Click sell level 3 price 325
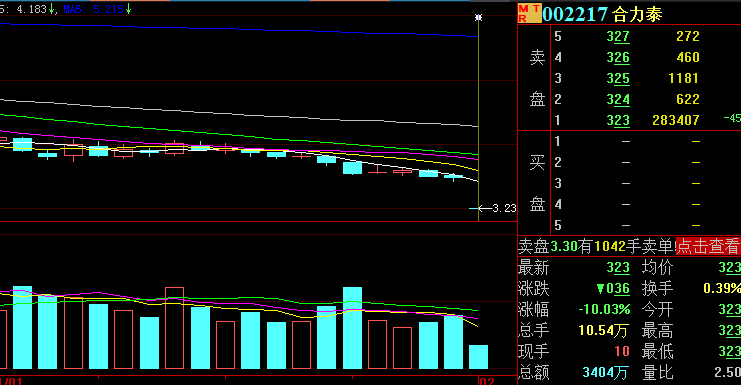The image size is (741, 385). (x=618, y=78)
